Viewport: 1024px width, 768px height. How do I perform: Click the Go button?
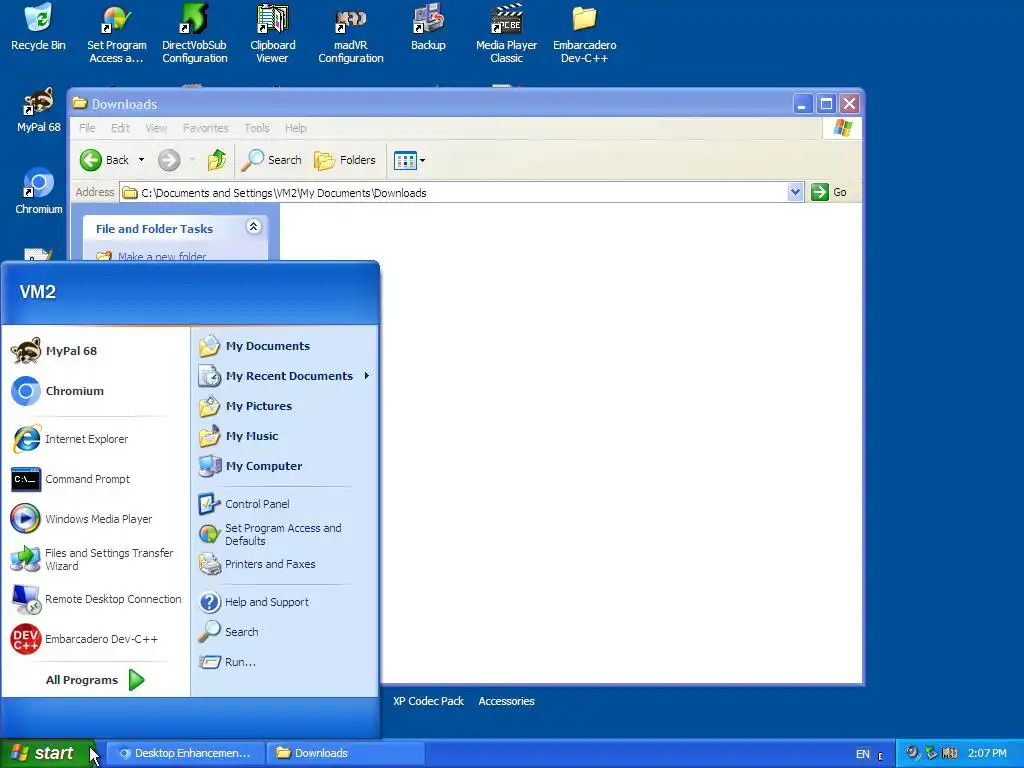829,192
